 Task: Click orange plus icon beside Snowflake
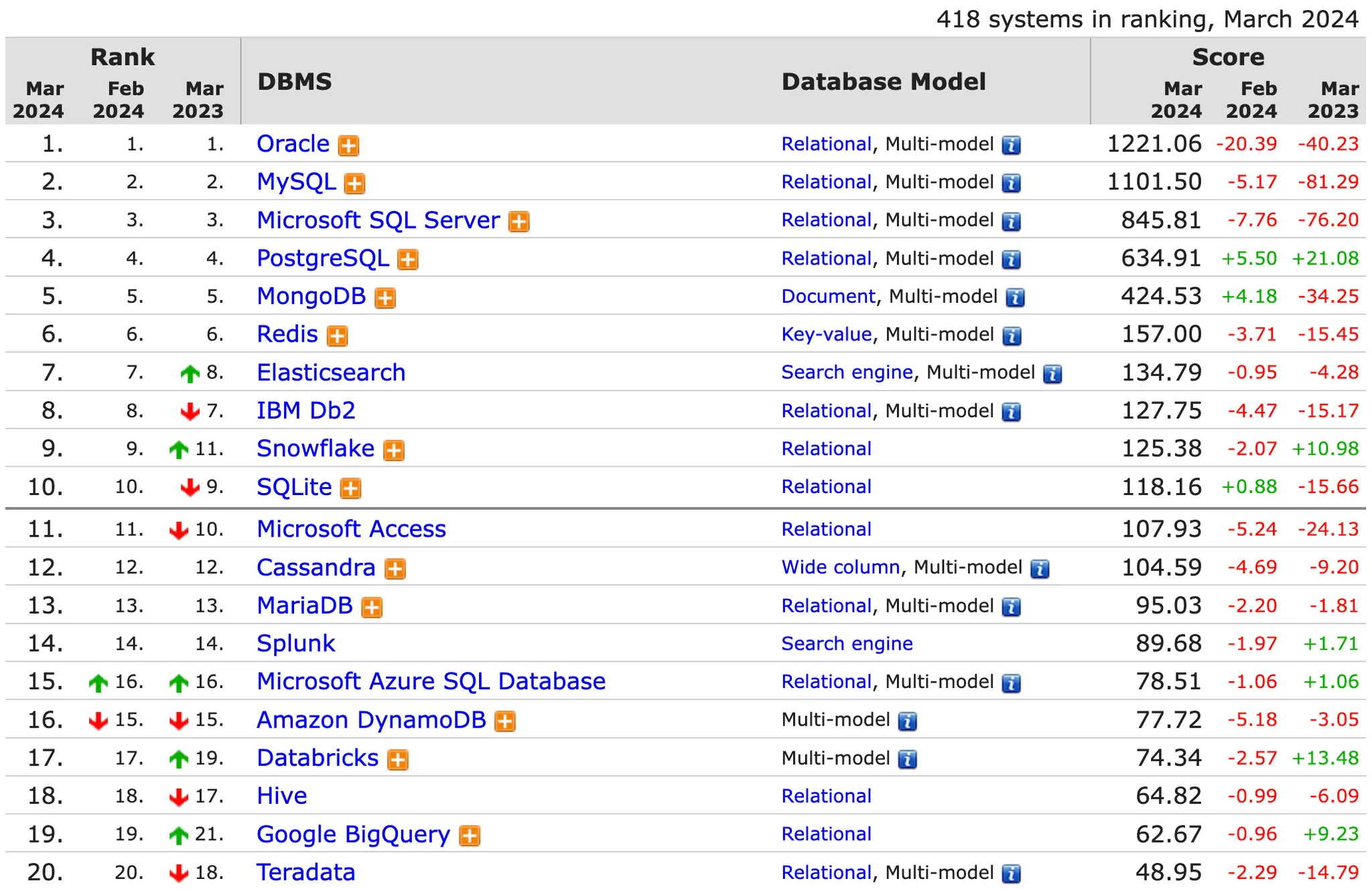(394, 450)
